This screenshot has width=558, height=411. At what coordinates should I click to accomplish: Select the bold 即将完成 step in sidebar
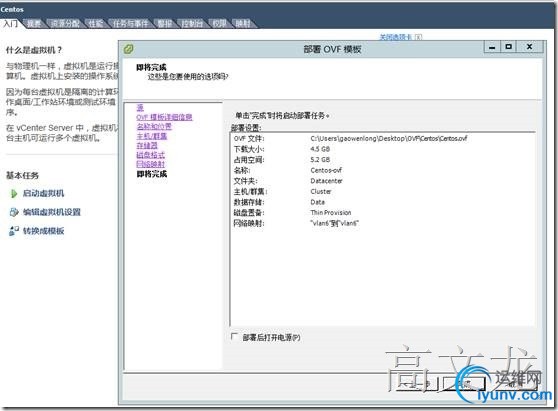coord(152,174)
